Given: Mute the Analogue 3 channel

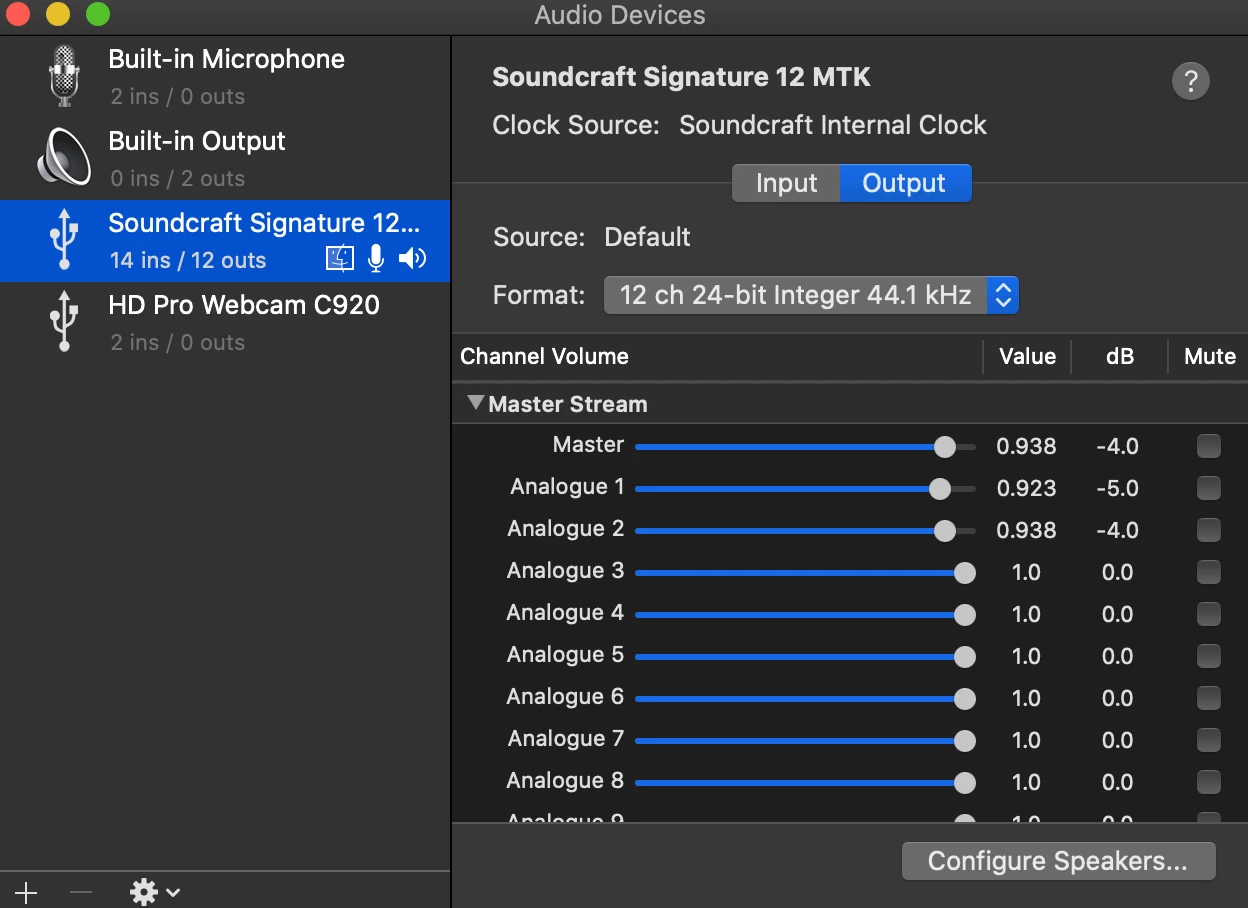Looking at the screenshot, I should click(x=1209, y=572).
